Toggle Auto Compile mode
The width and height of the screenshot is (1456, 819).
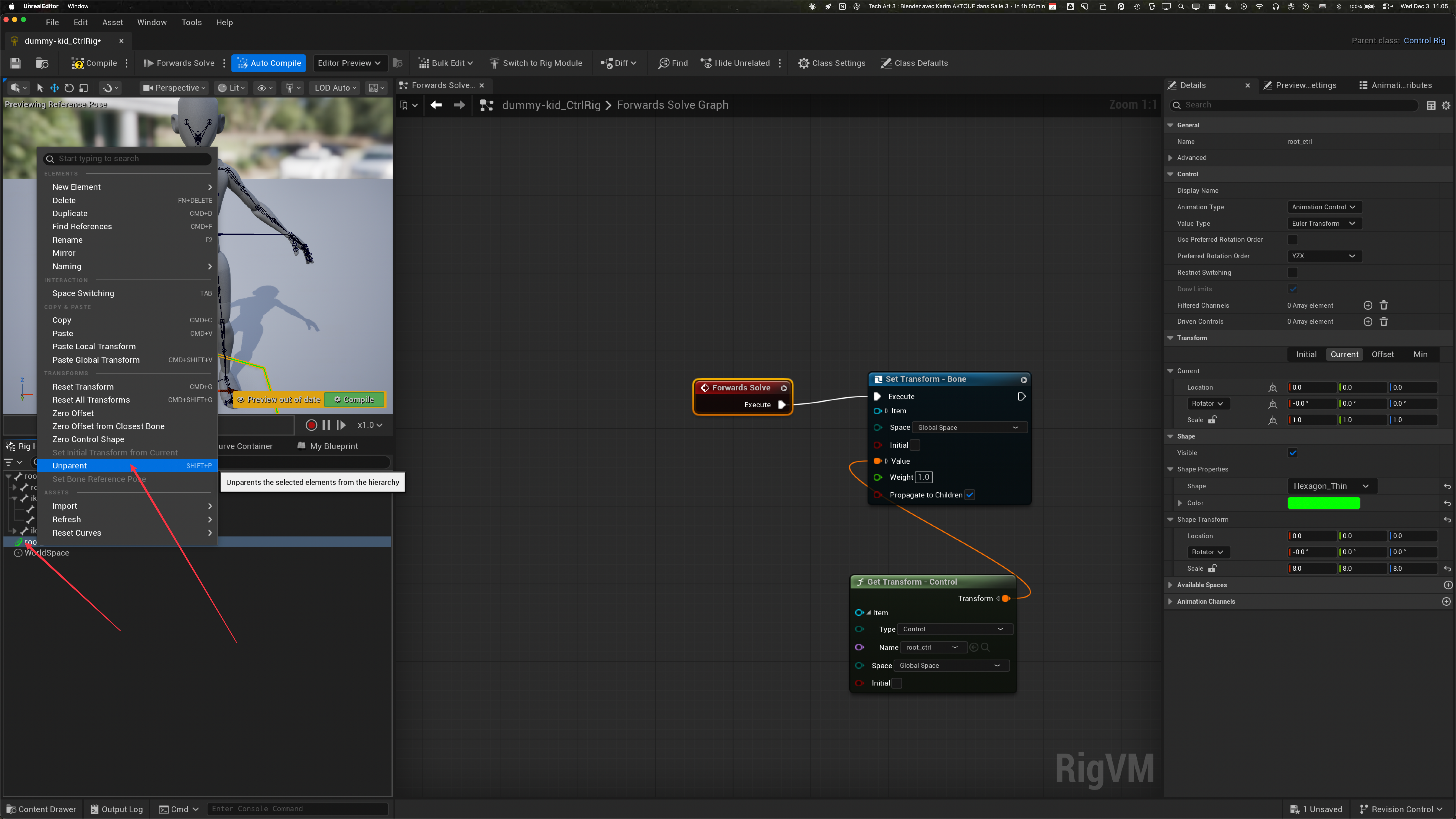coord(268,63)
